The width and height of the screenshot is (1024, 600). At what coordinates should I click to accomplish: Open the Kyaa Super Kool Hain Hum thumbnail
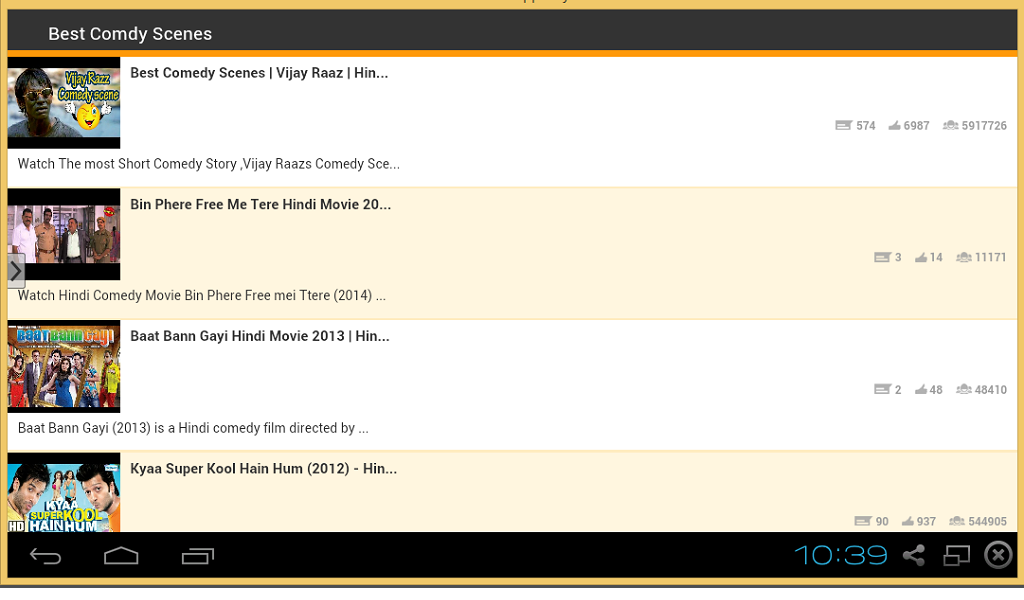64,492
